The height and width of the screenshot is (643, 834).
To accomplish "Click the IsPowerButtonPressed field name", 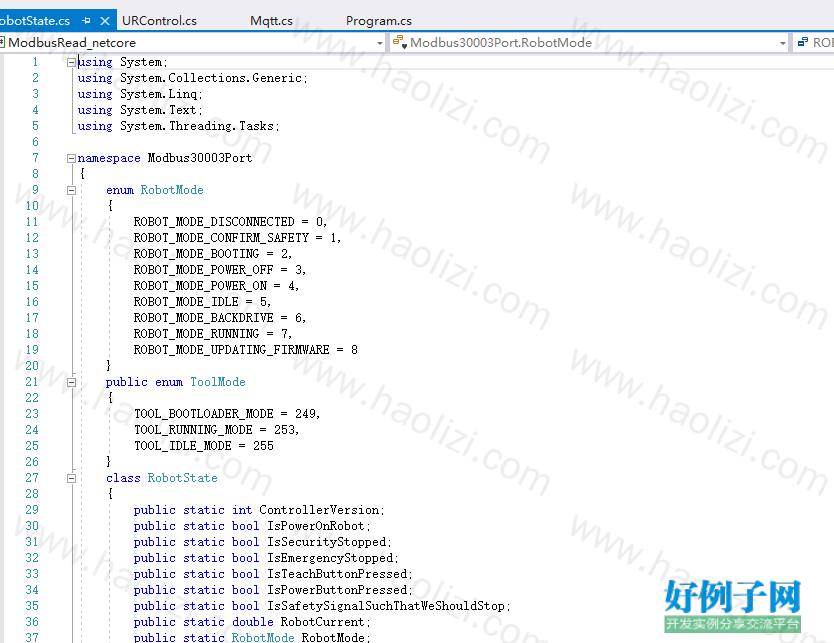I will pyautogui.click(x=337, y=590).
